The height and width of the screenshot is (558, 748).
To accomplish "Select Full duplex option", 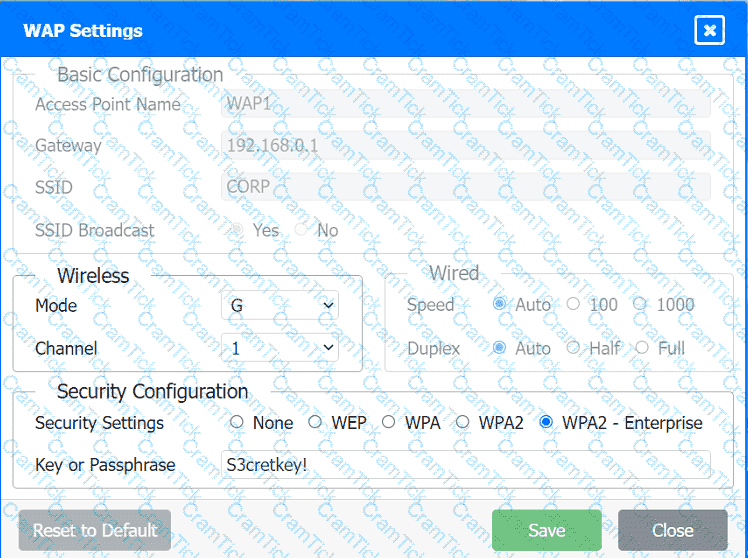I will click(x=641, y=348).
